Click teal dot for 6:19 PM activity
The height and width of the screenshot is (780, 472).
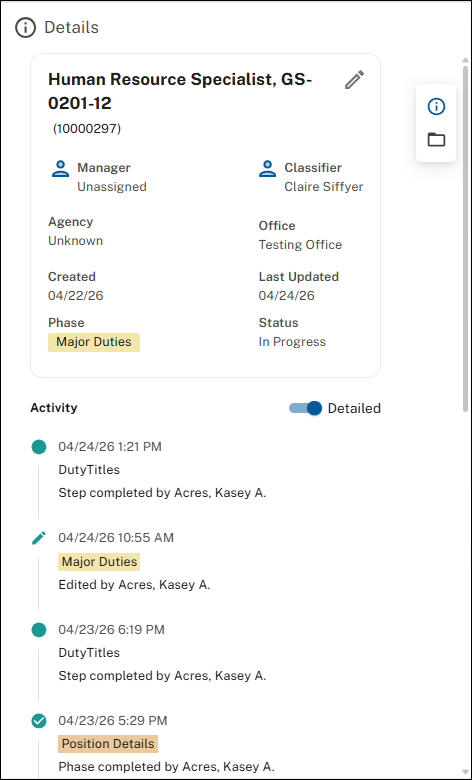[x=39, y=630]
